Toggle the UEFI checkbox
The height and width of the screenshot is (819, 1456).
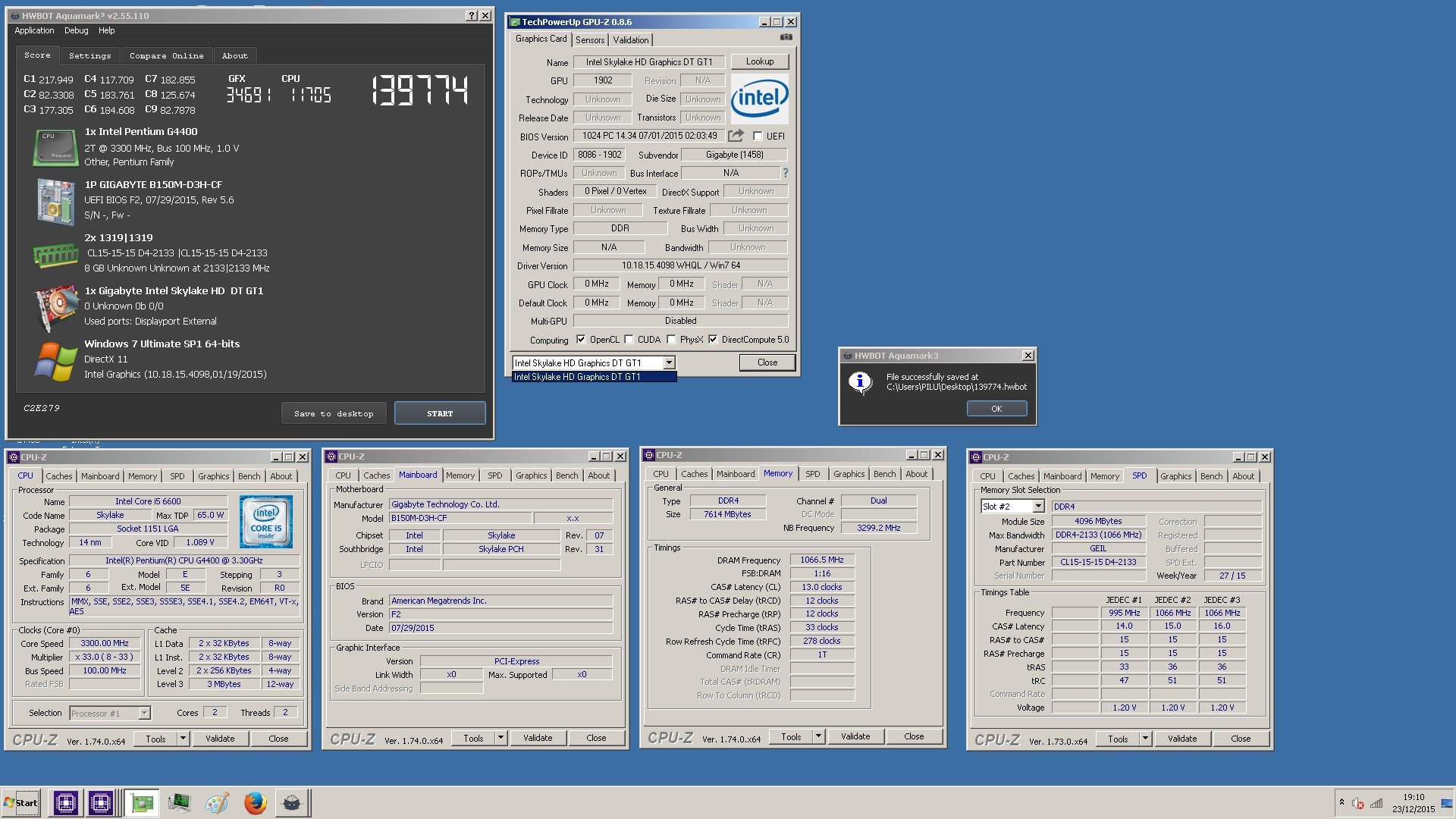pyautogui.click(x=758, y=136)
